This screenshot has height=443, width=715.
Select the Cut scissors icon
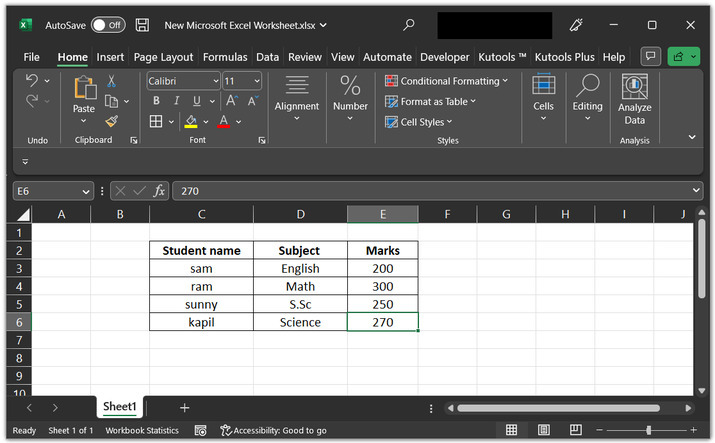tap(112, 81)
